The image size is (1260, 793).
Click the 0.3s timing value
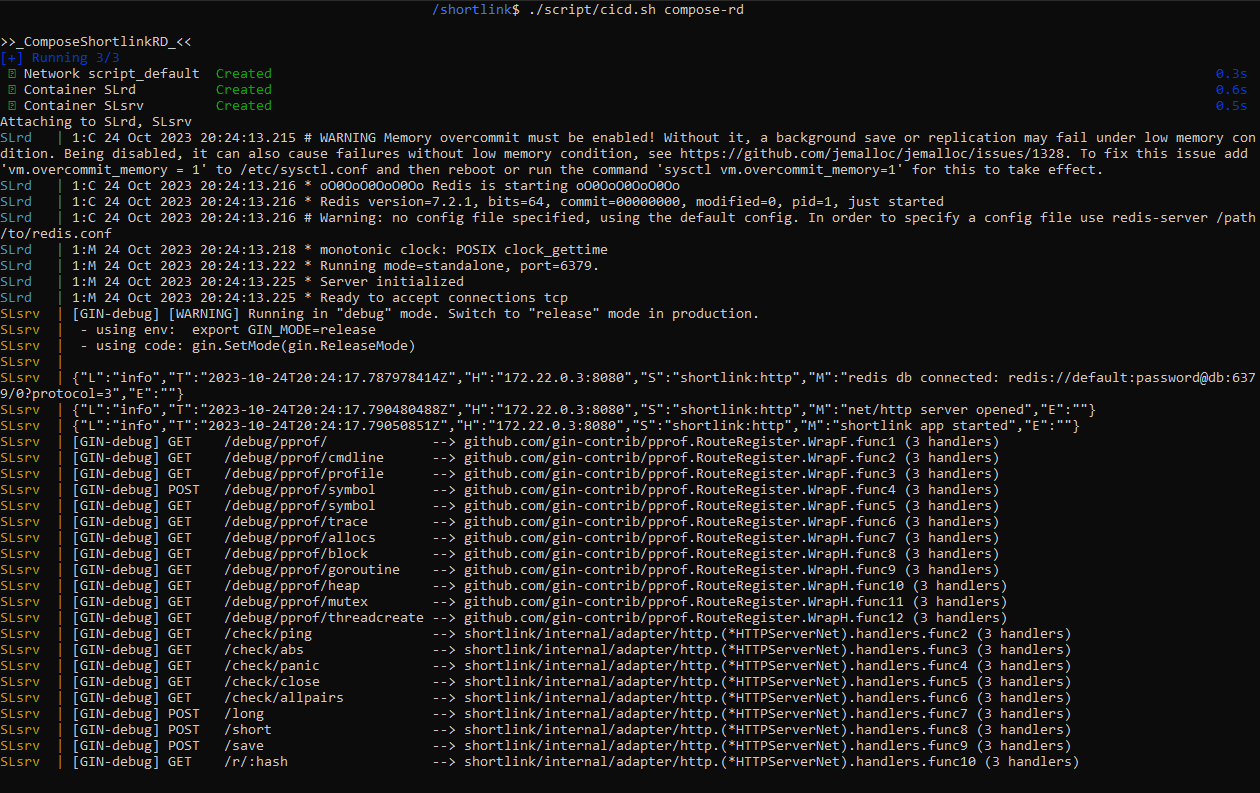(x=1231, y=74)
